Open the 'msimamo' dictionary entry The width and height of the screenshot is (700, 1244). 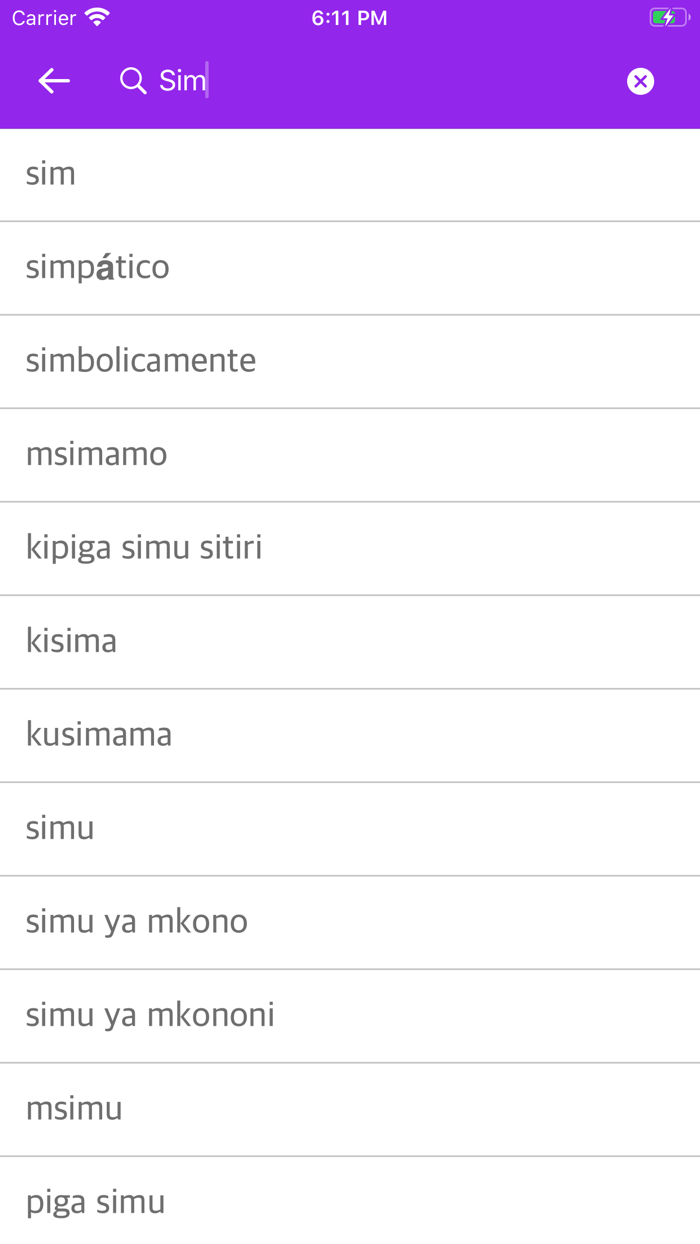350,454
